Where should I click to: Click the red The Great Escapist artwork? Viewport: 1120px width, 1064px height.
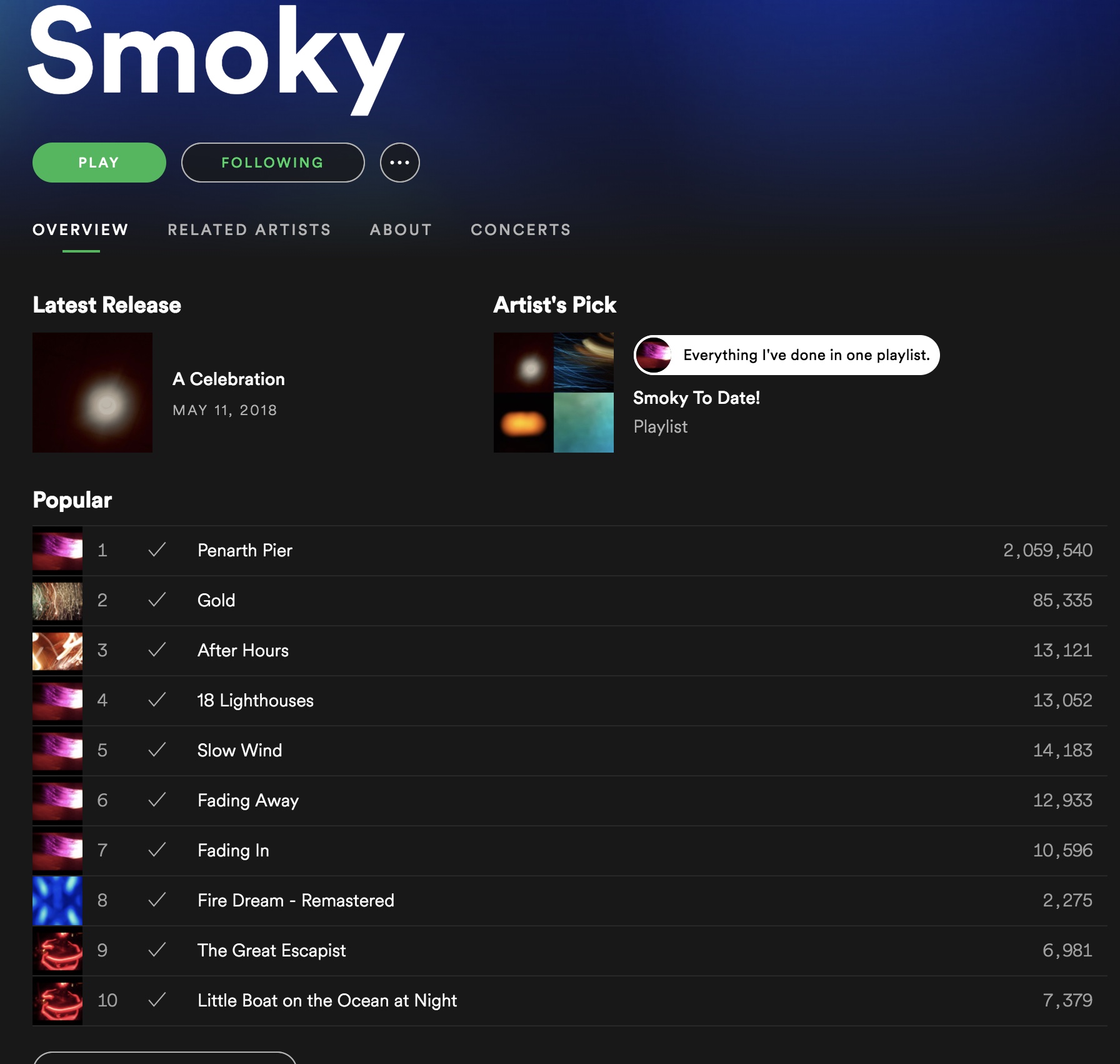pos(57,950)
